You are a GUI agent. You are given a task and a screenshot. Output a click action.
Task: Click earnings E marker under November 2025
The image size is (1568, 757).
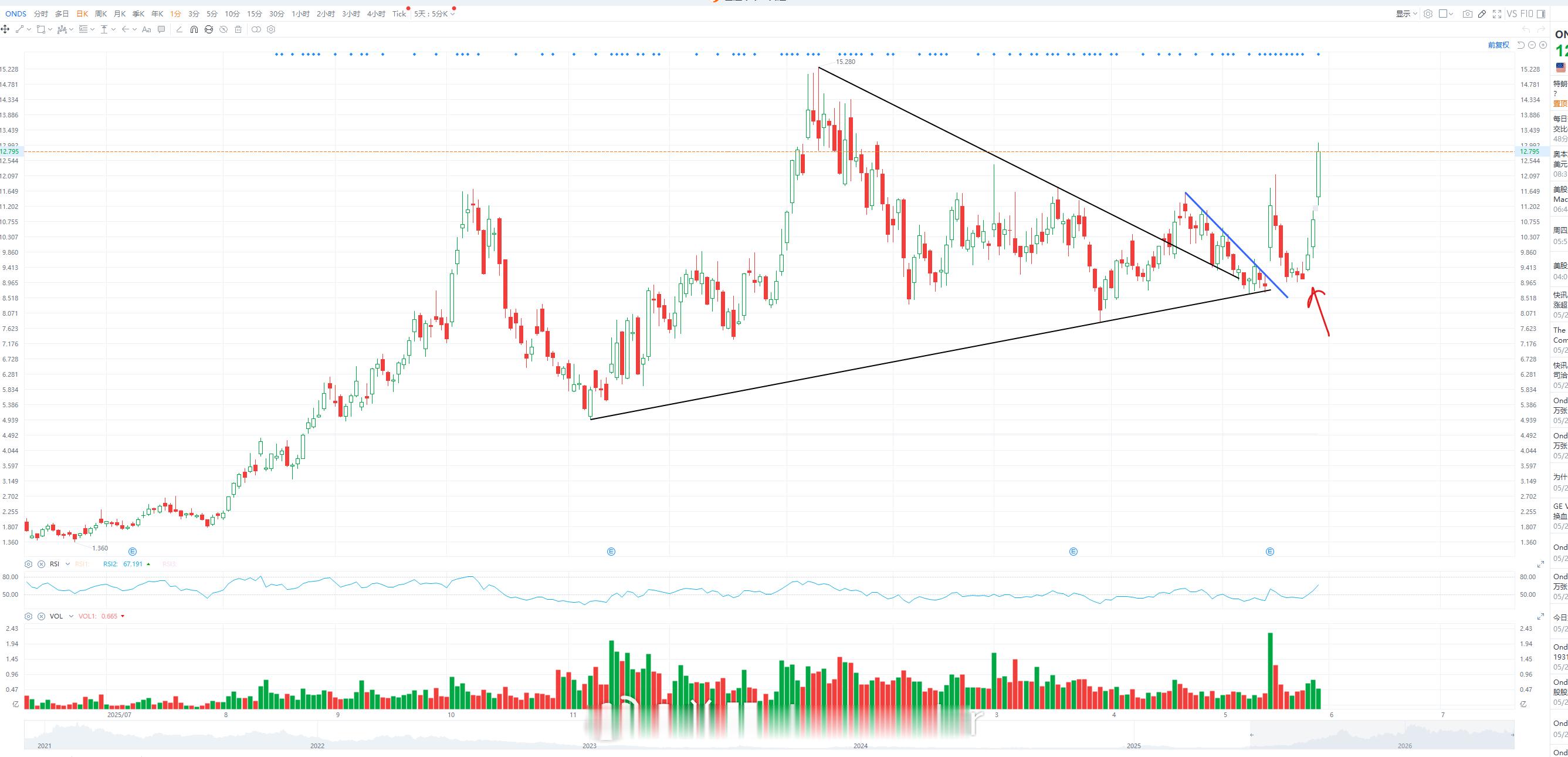point(611,552)
